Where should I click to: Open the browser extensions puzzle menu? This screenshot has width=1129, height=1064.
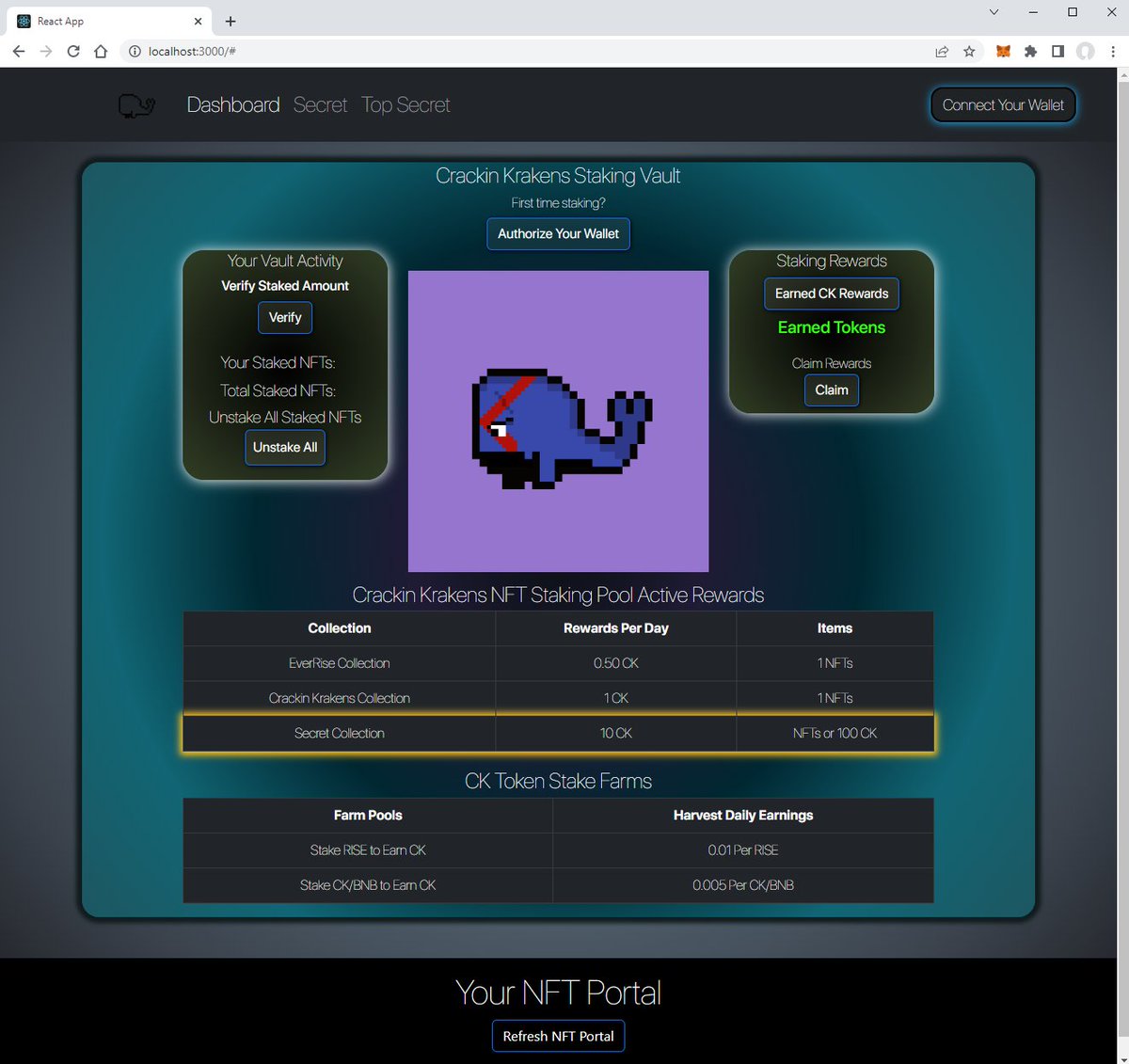(x=1030, y=52)
